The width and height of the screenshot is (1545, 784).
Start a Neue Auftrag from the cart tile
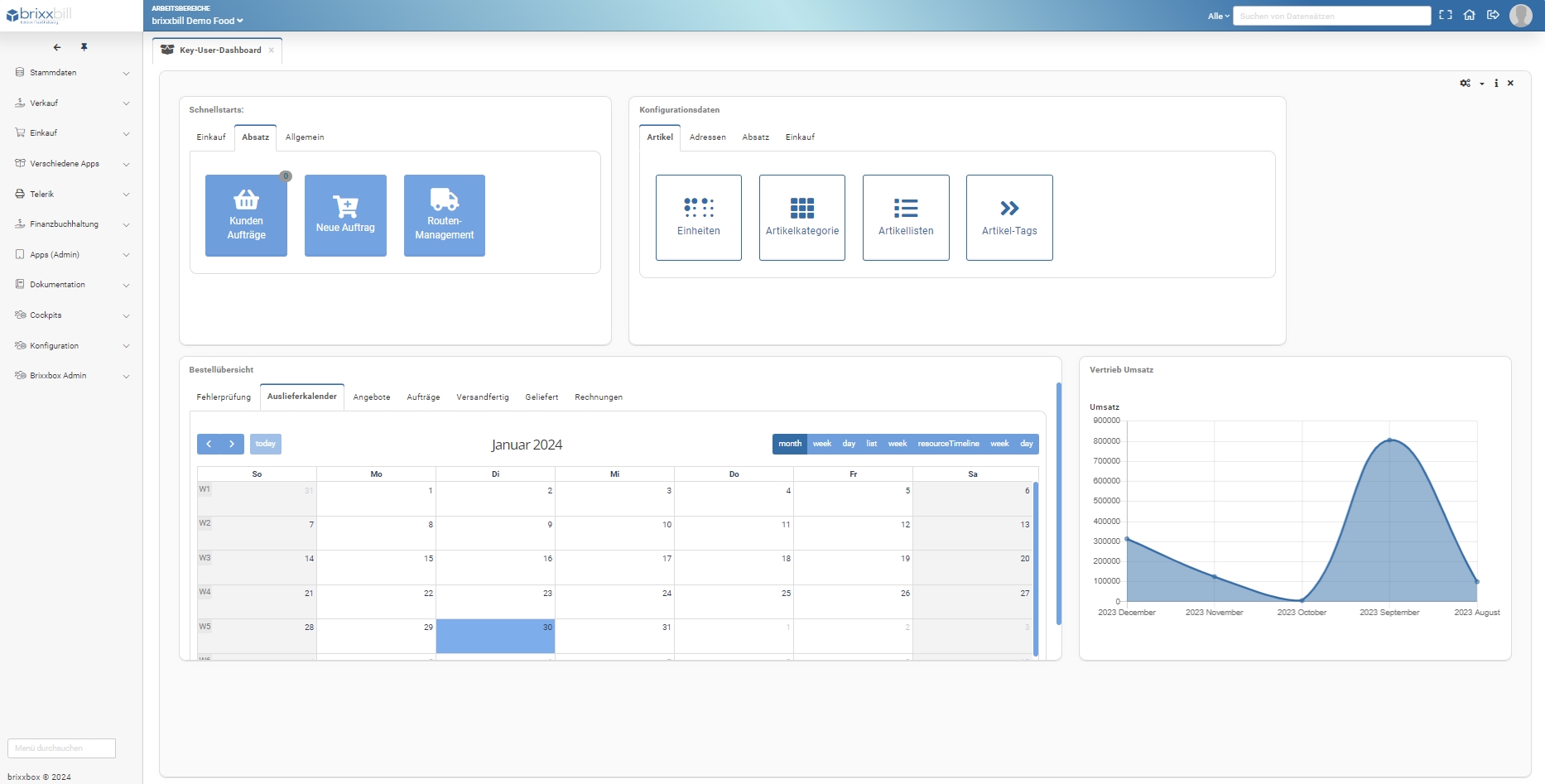click(x=345, y=215)
